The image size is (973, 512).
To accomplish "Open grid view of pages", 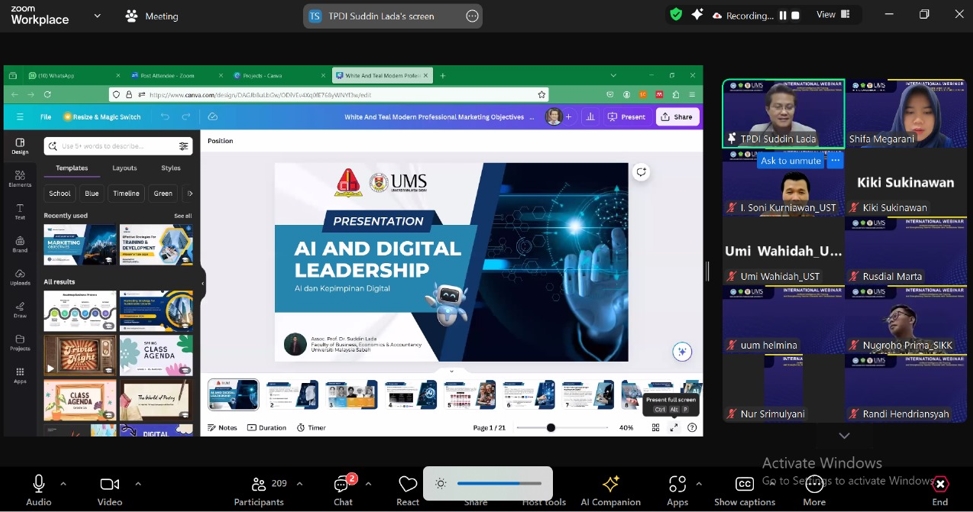I will coord(655,428).
